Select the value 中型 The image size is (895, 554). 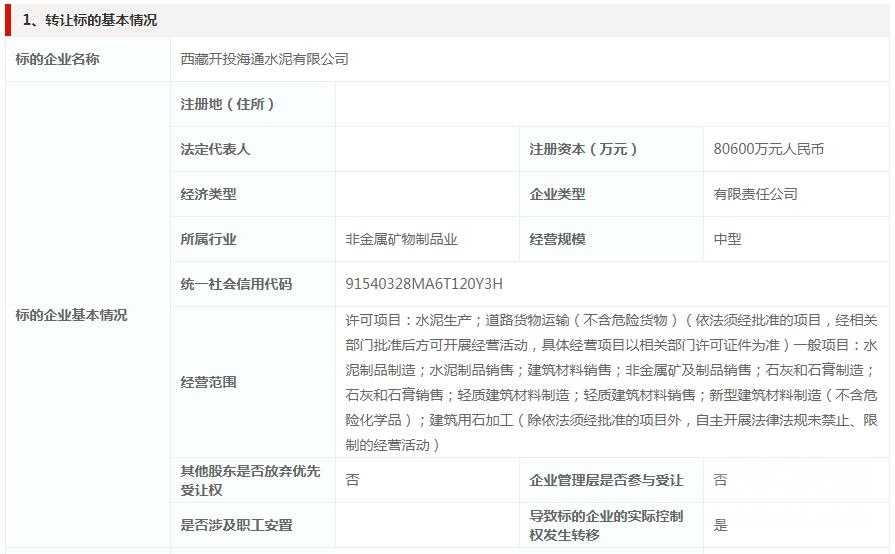[x=727, y=240]
